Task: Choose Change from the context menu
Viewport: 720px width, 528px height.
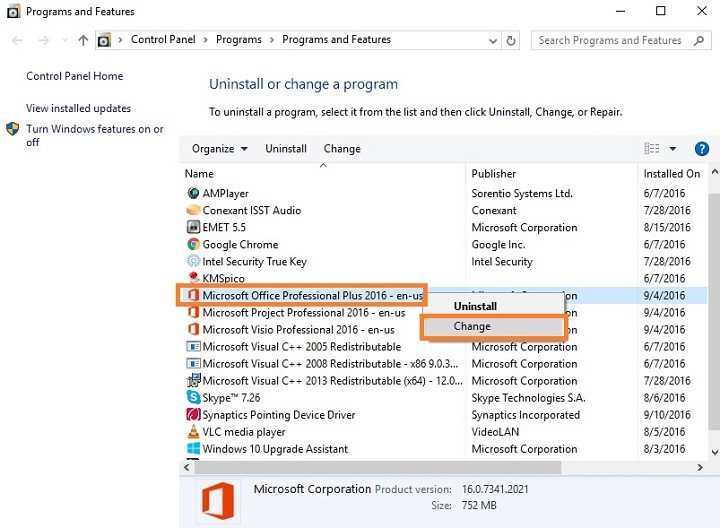Action: point(492,326)
